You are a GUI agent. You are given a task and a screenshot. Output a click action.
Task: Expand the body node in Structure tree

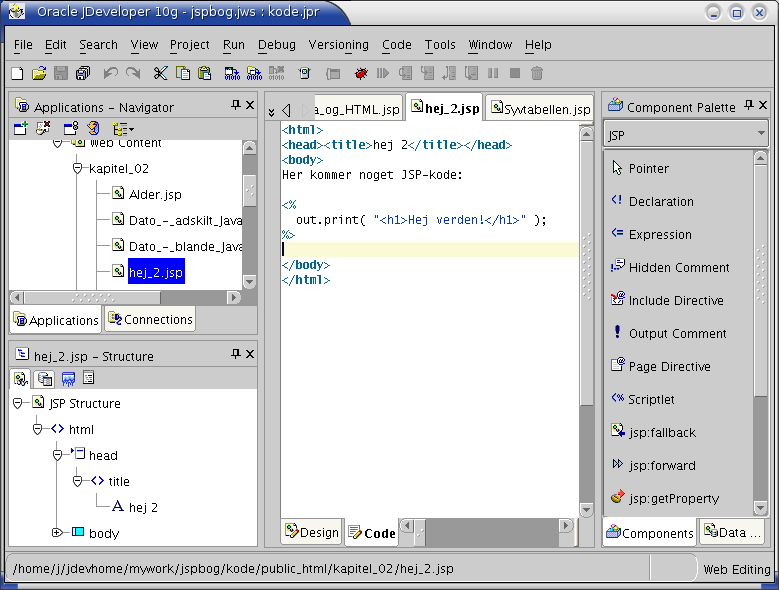coord(57,533)
